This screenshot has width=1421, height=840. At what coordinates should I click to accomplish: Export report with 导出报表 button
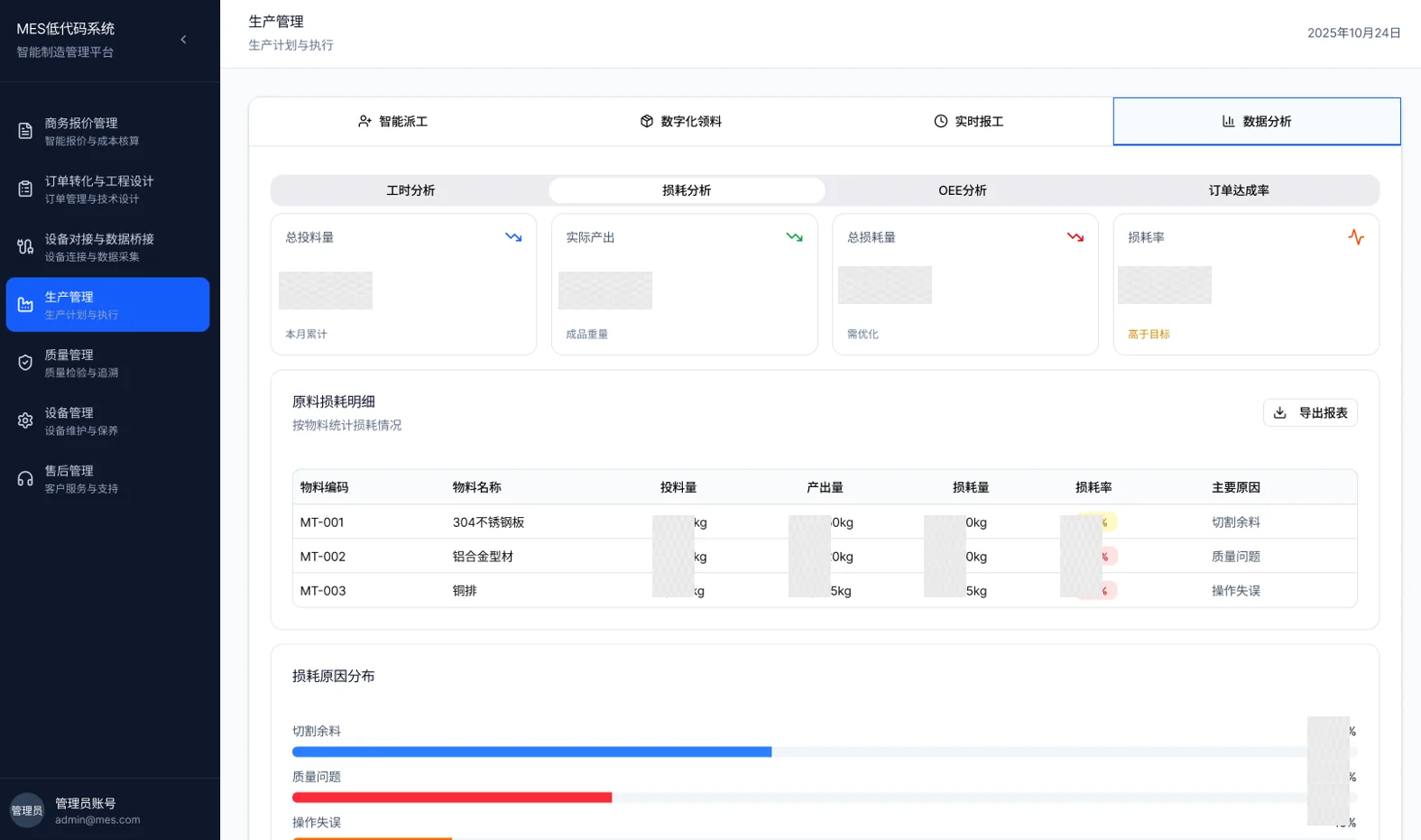tap(1310, 412)
